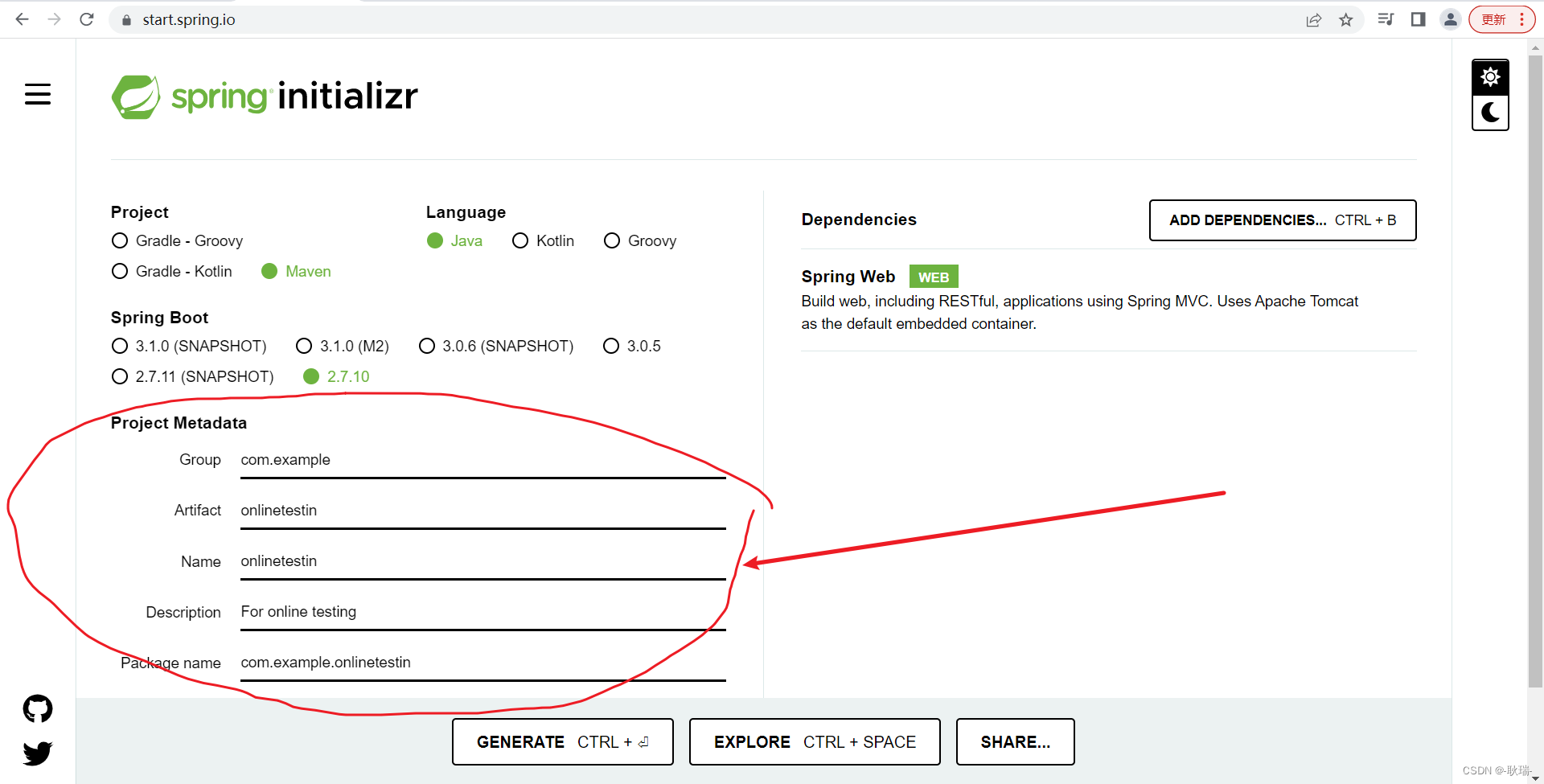Switch to light theme with sun icon

pyautogui.click(x=1490, y=77)
